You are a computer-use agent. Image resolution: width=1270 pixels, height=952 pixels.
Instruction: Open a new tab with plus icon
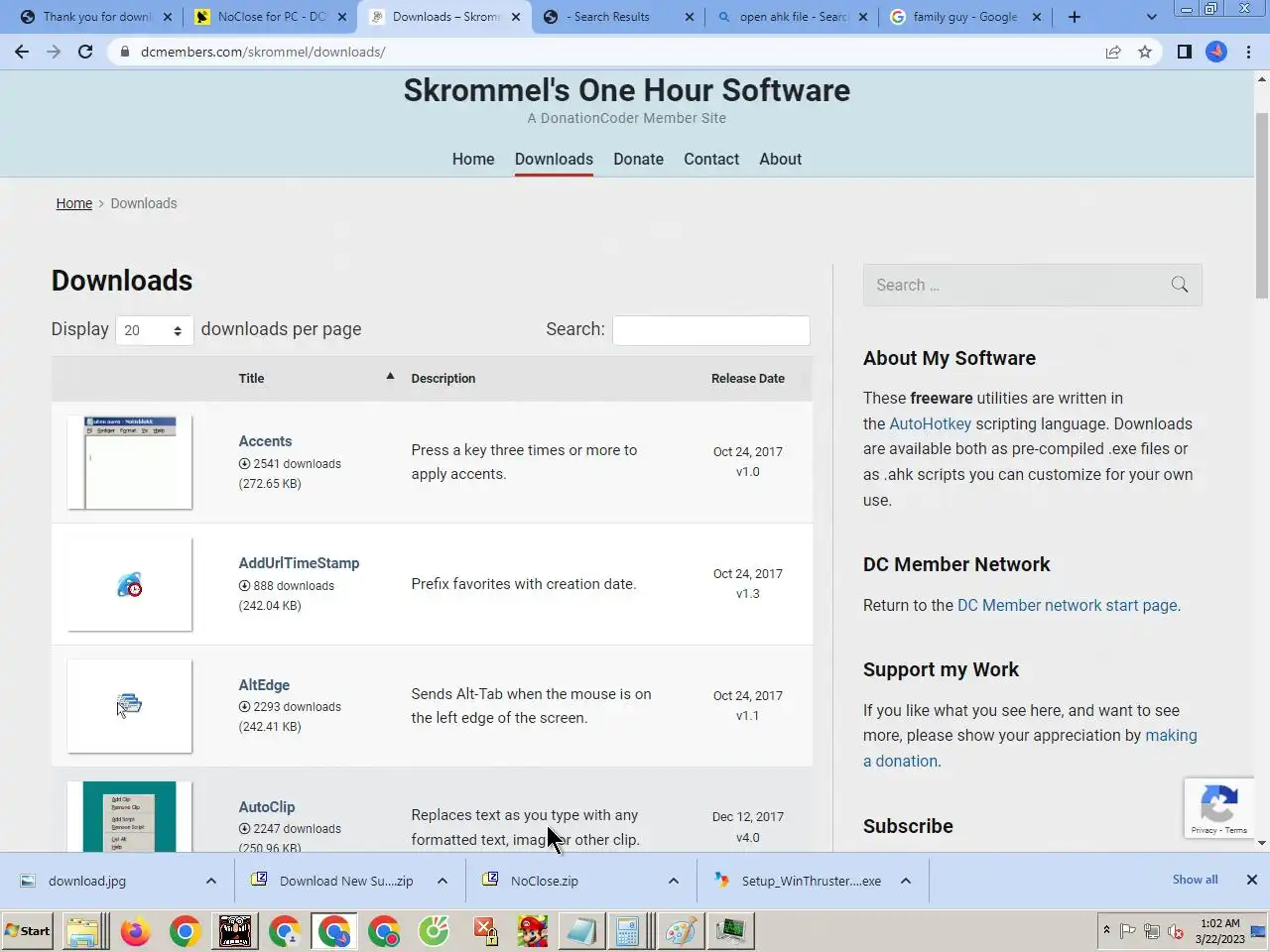tap(1074, 17)
